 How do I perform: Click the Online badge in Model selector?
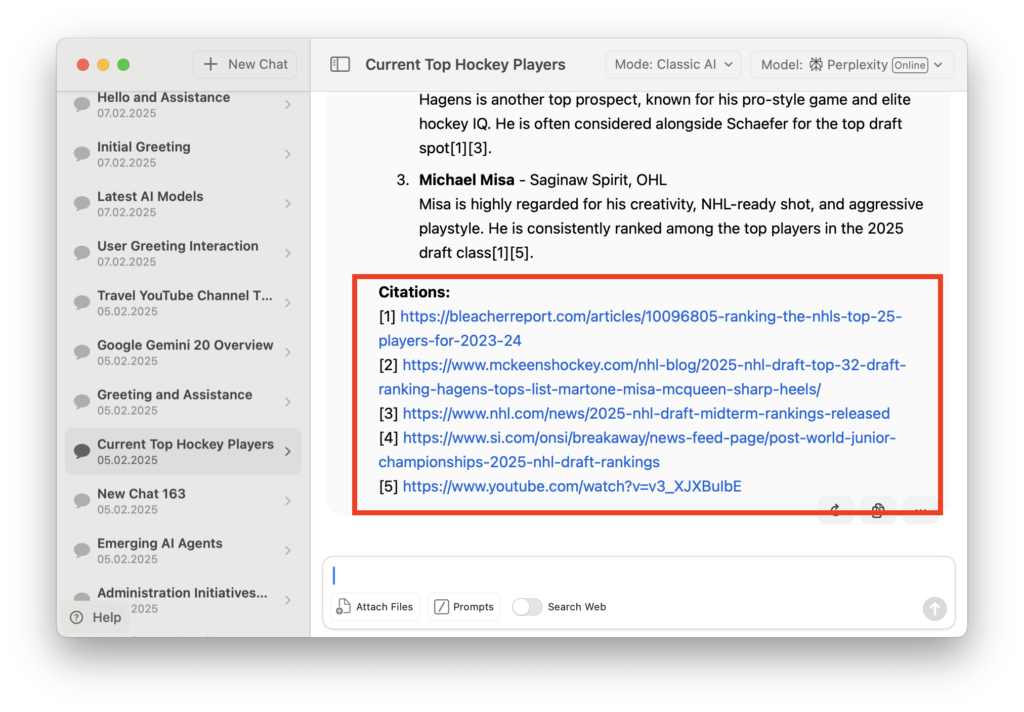coord(910,65)
